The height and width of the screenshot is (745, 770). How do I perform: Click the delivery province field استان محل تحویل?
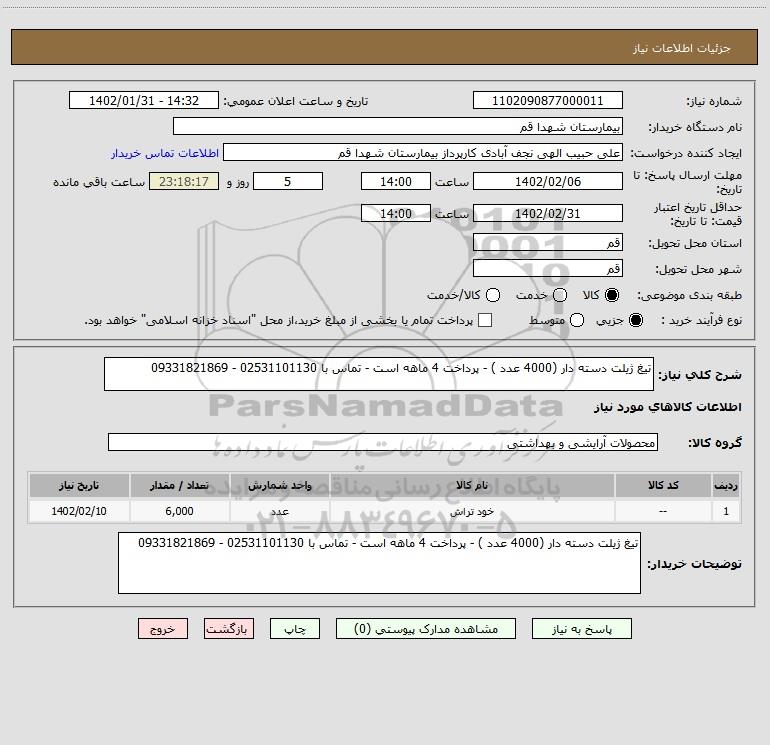[548, 242]
